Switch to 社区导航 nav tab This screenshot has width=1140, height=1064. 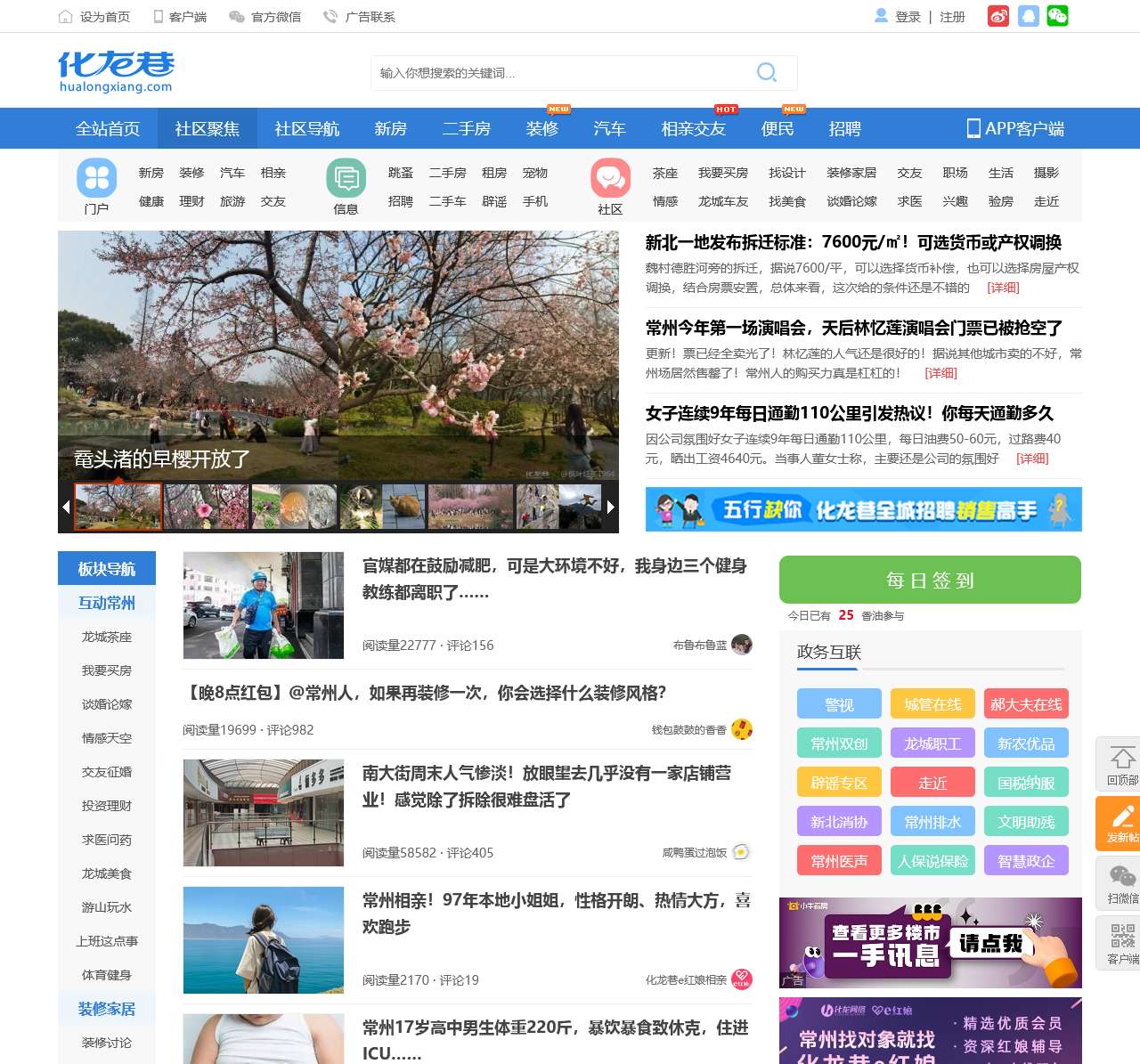307,128
